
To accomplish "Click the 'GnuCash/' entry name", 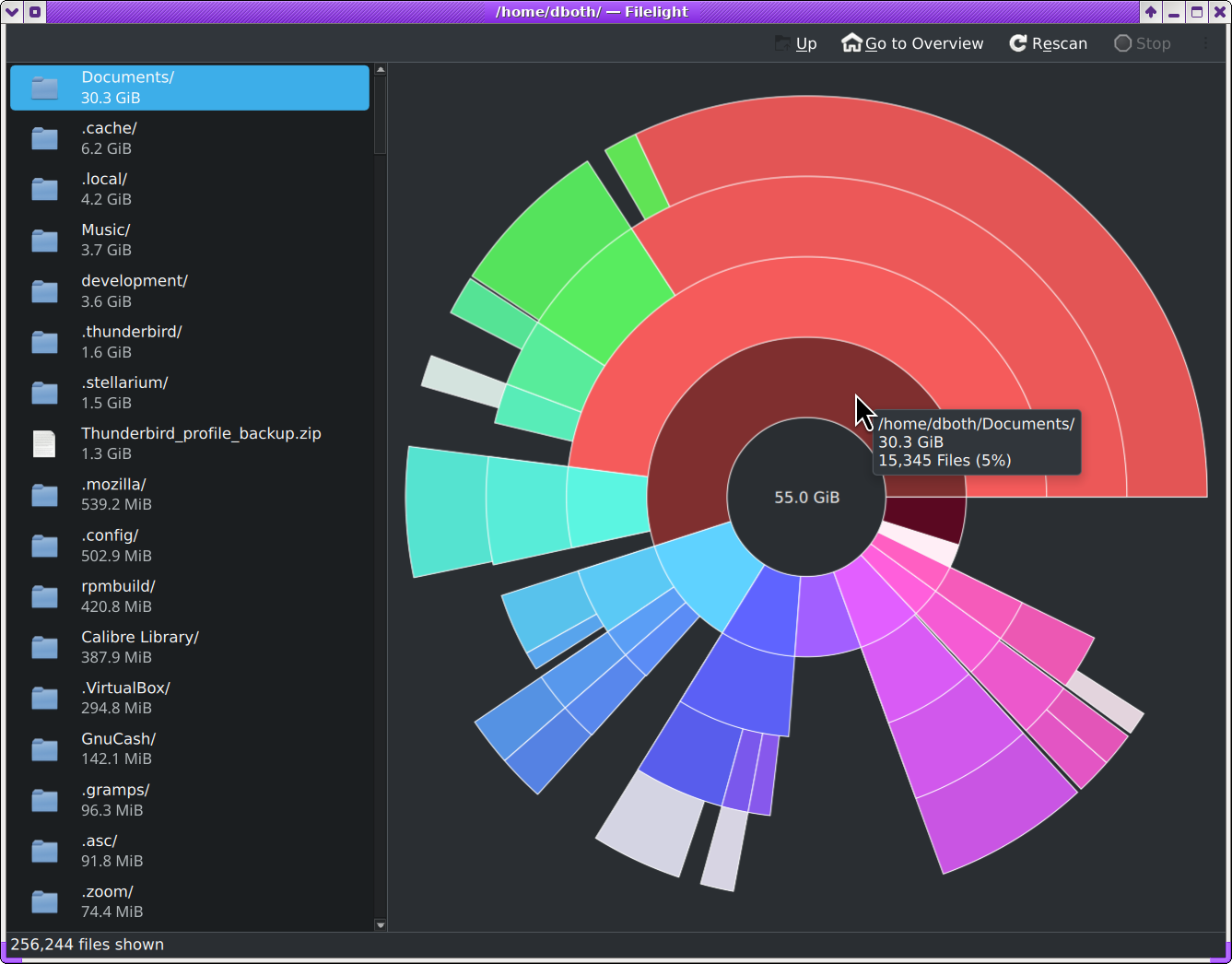I will pos(118,739).
